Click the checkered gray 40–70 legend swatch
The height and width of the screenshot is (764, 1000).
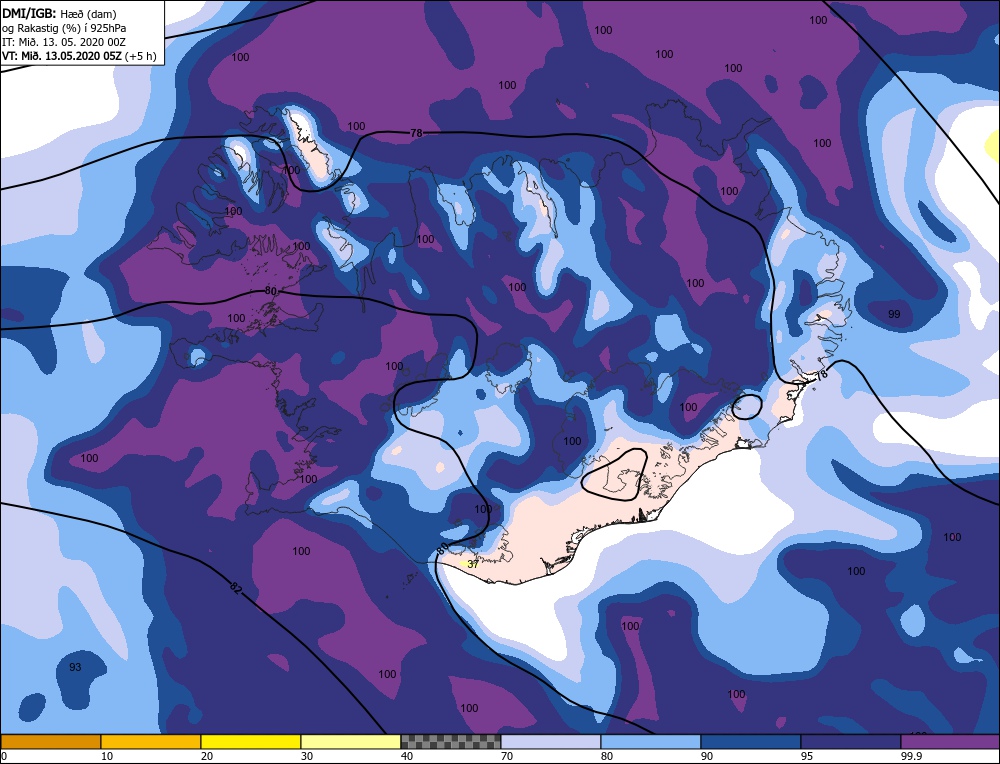click(451, 741)
